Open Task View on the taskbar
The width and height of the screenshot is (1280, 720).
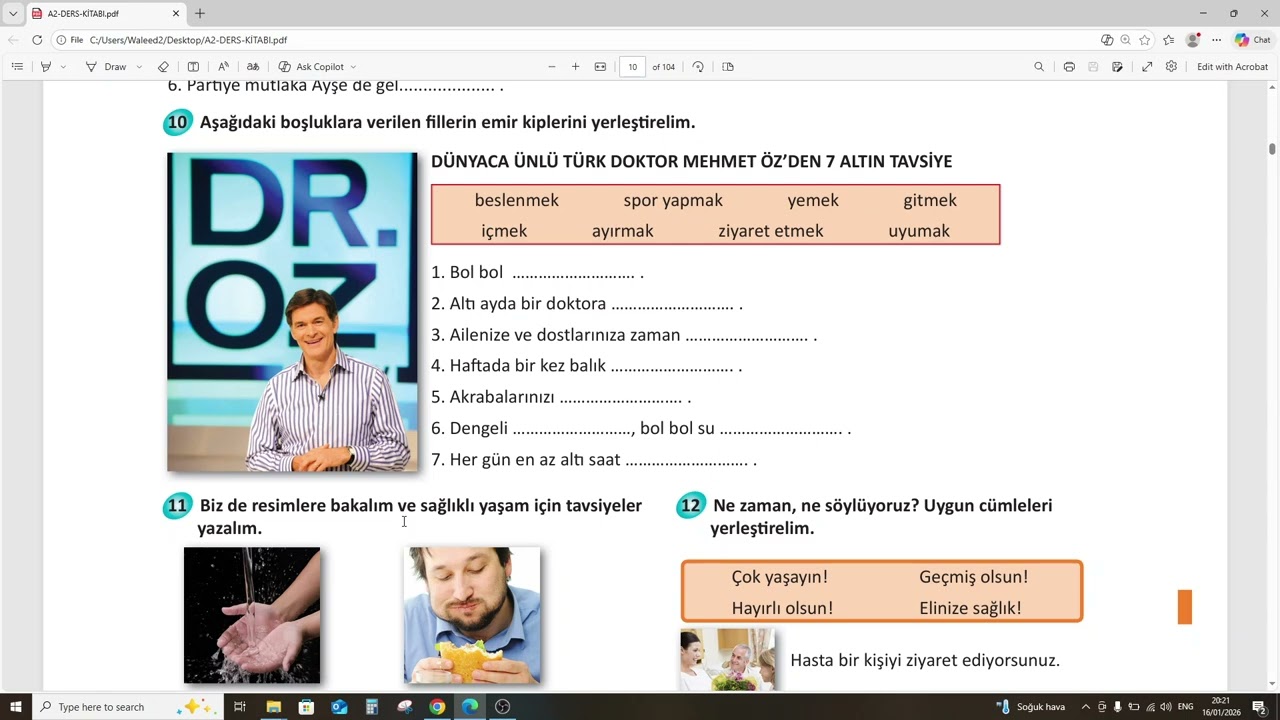(x=240, y=707)
